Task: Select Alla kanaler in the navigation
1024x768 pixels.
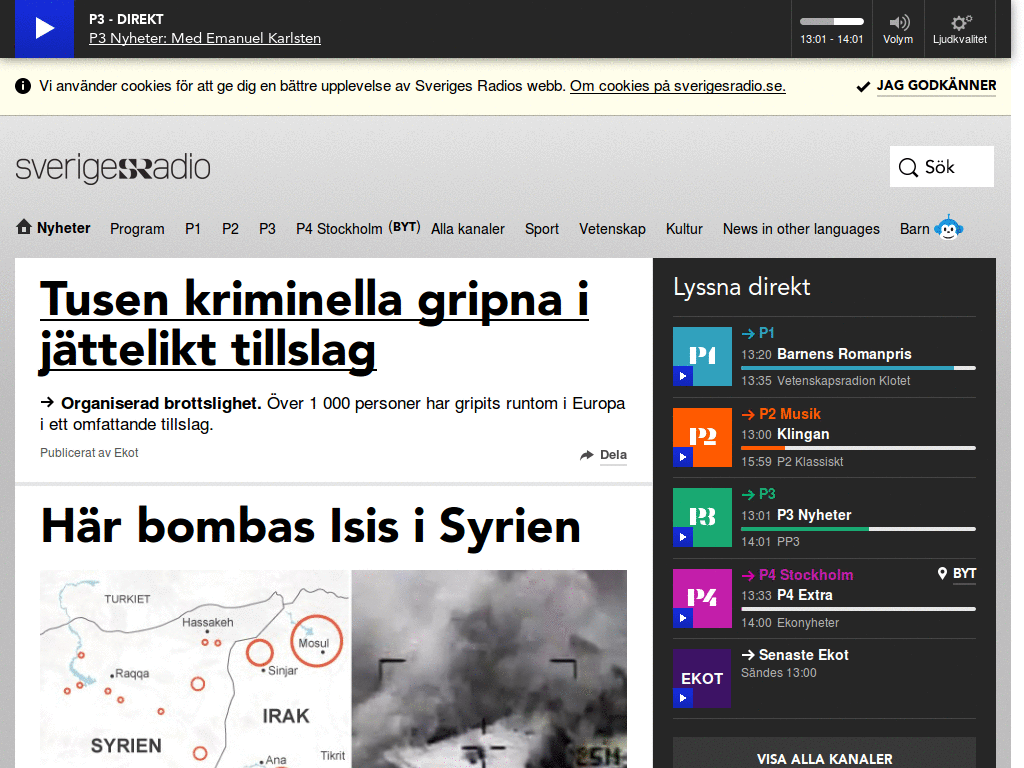Action: (468, 229)
